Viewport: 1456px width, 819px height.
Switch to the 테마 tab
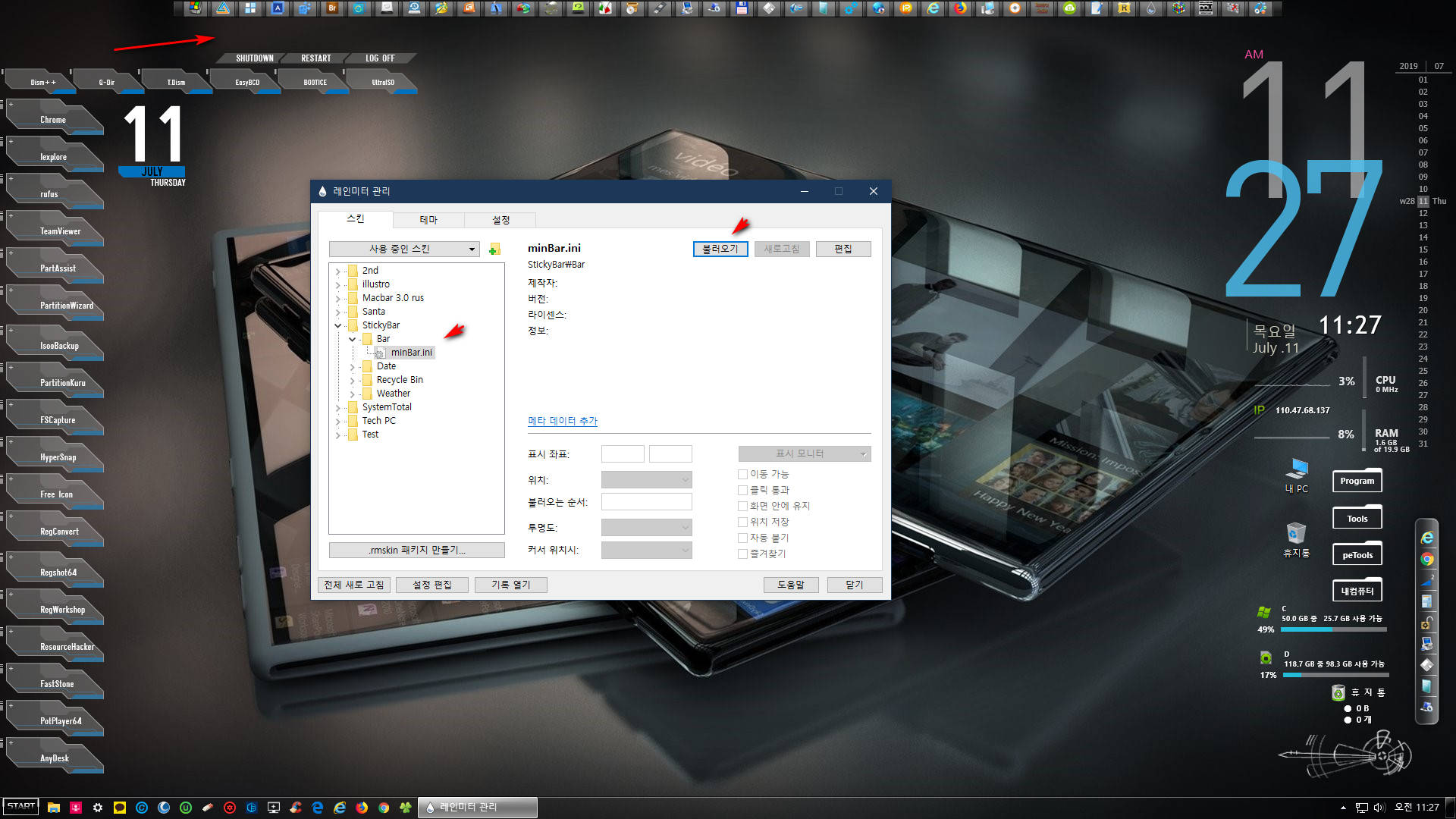click(428, 220)
